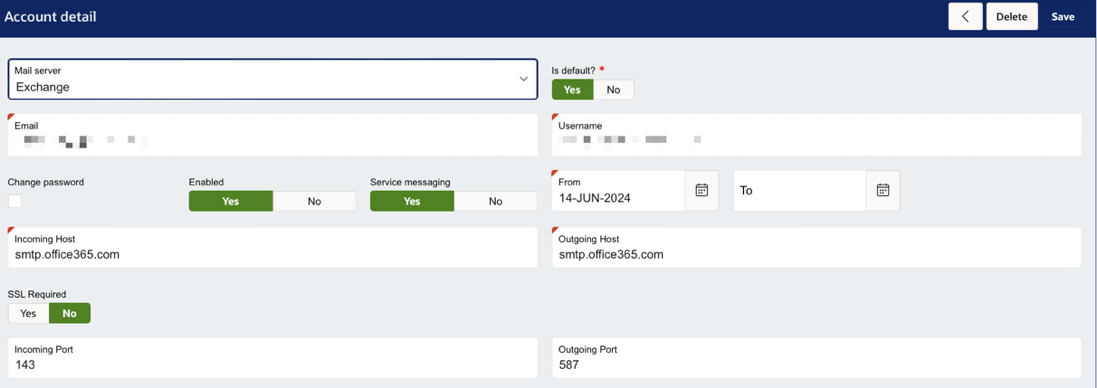The width and height of the screenshot is (1097, 388).
Task: Set SSL Required to Yes
Action: 28,313
